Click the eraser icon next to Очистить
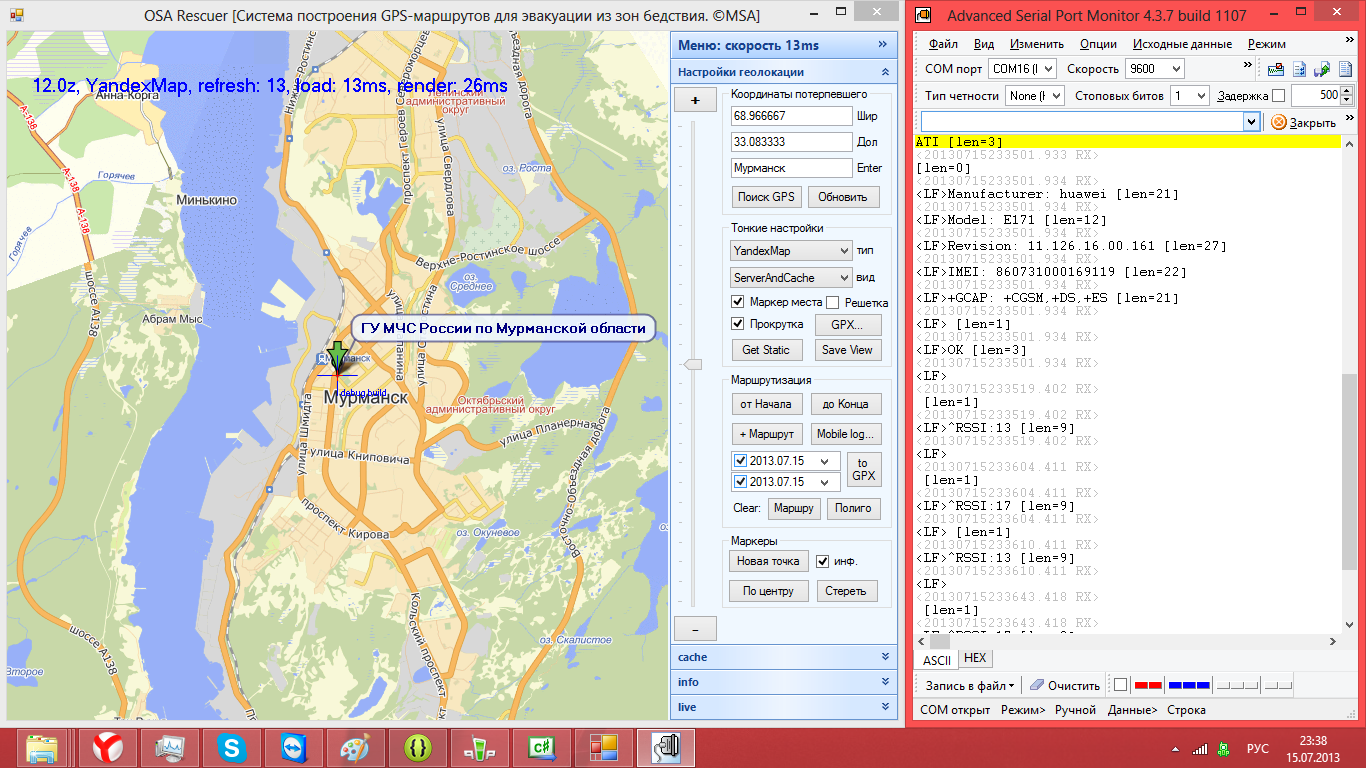The image size is (1366, 768). pyautogui.click(x=1037, y=685)
